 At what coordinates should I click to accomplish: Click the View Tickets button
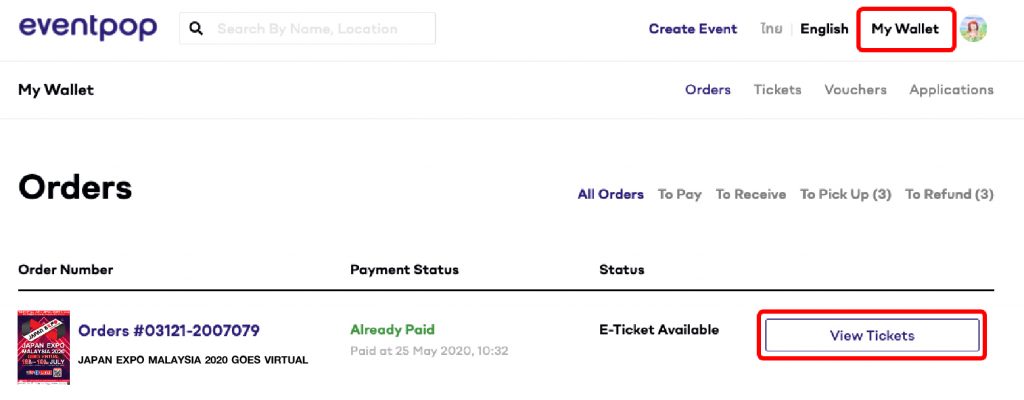[x=872, y=335]
